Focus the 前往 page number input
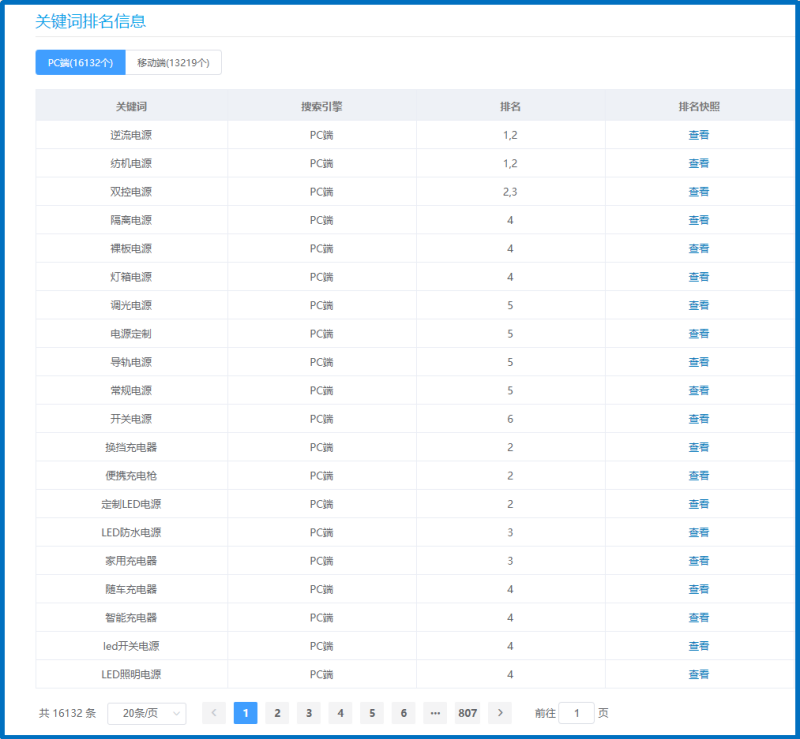The image size is (800, 739). pos(576,713)
